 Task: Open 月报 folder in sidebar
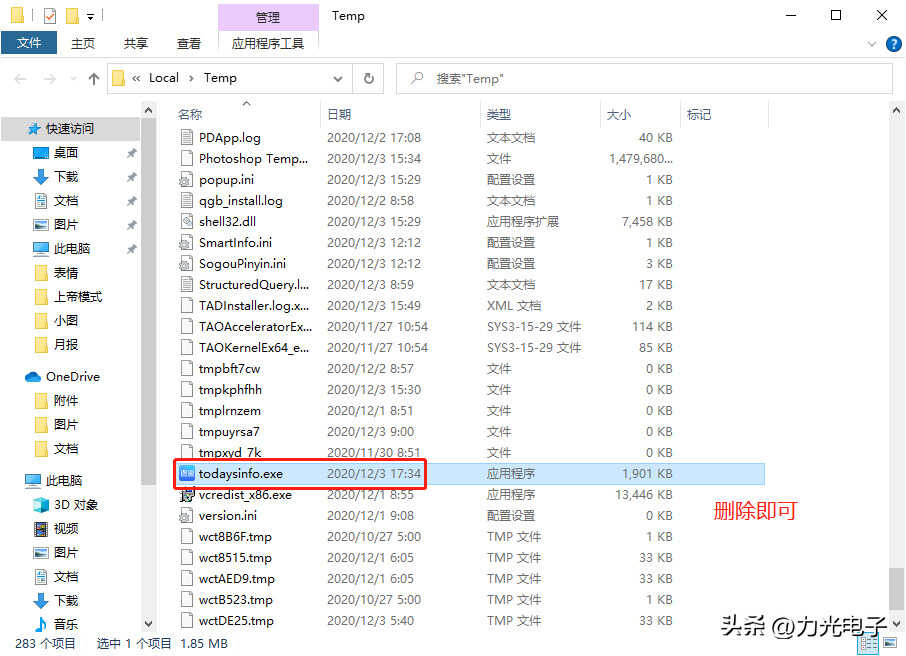coord(65,344)
